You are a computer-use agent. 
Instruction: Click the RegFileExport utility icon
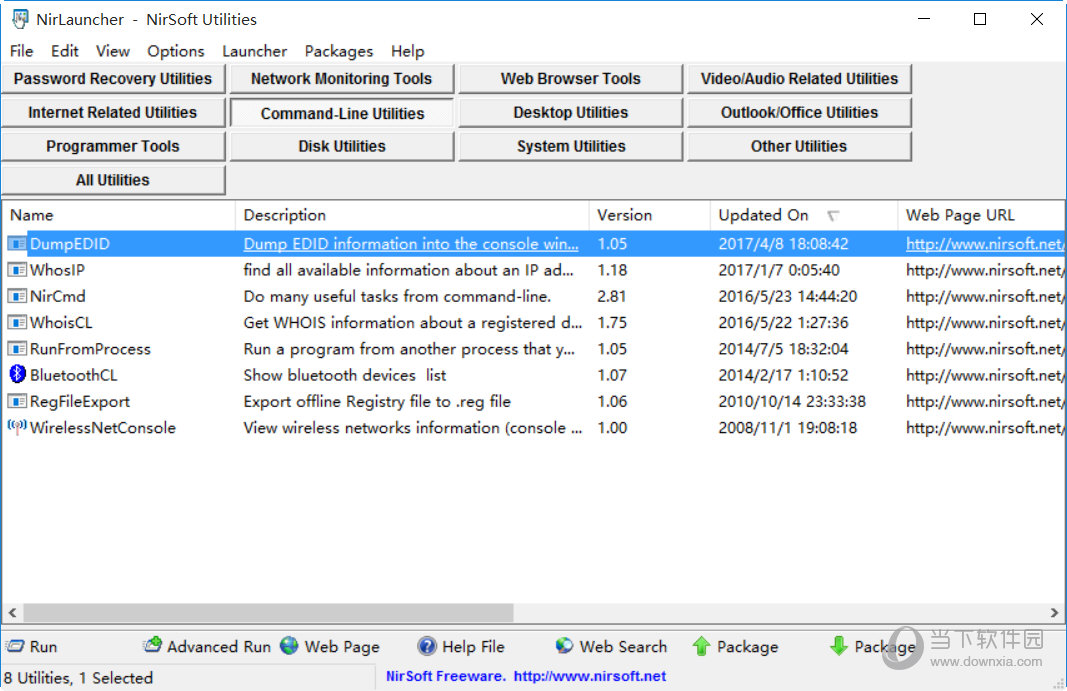coord(17,402)
